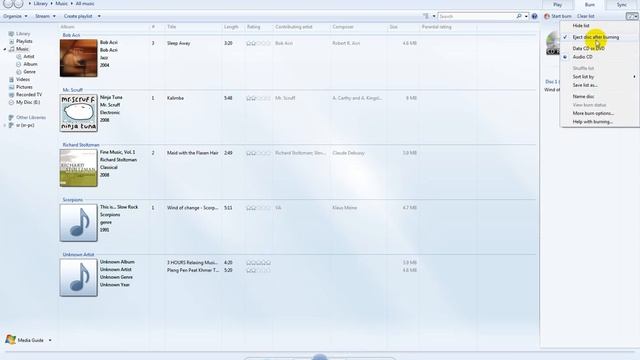Image resolution: width=640 pixels, height=360 pixels.
Task: Set star rating for 3 HOURS Relaxing Music
Action: (258, 263)
